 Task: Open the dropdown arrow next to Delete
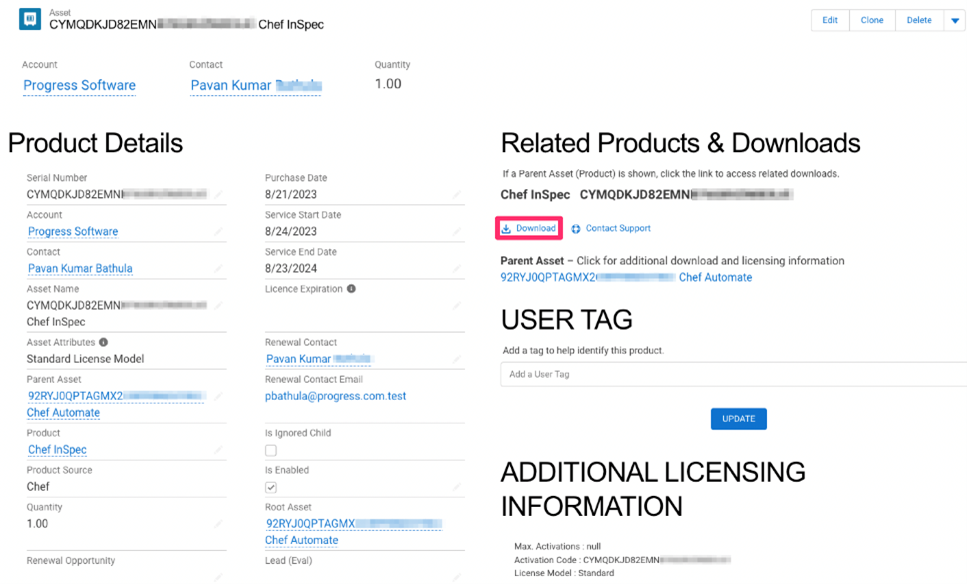click(955, 19)
